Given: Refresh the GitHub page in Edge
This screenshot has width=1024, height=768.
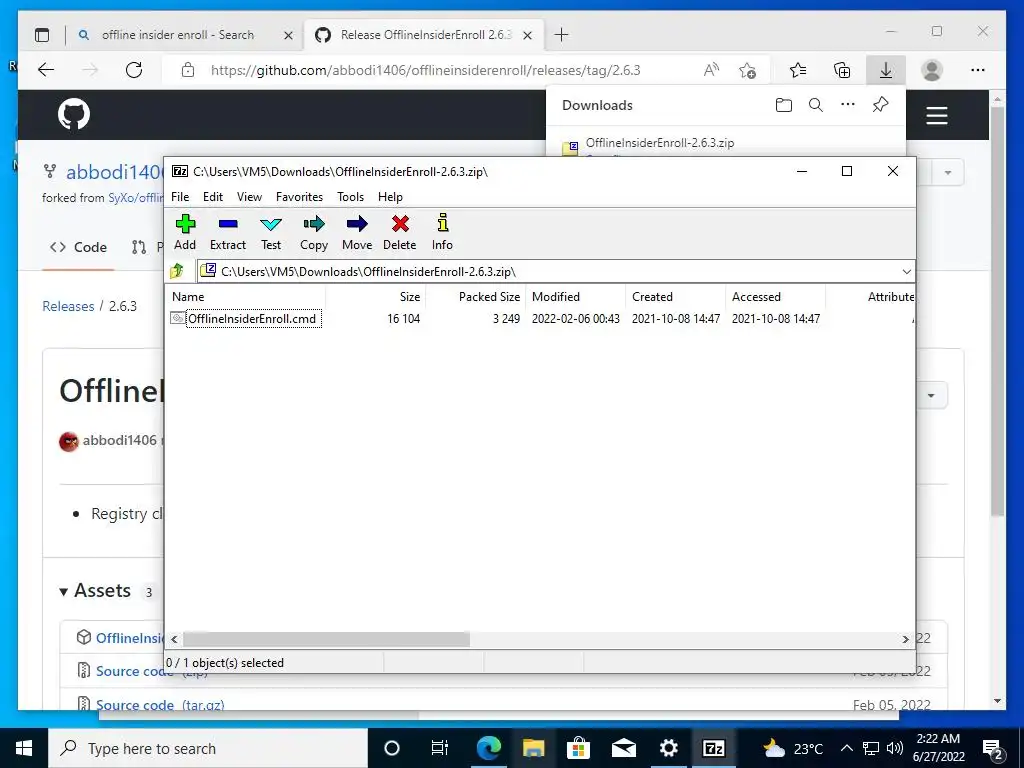Looking at the screenshot, I should tap(134, 70).
